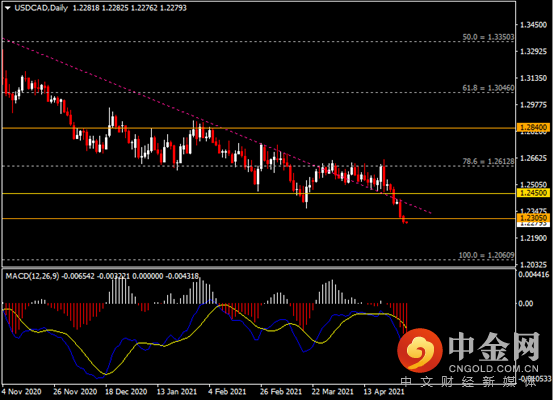Click the 100.0 = 1.20609 Fibonacci label
This screenshot has height=400, width=554.
(487, 255)
